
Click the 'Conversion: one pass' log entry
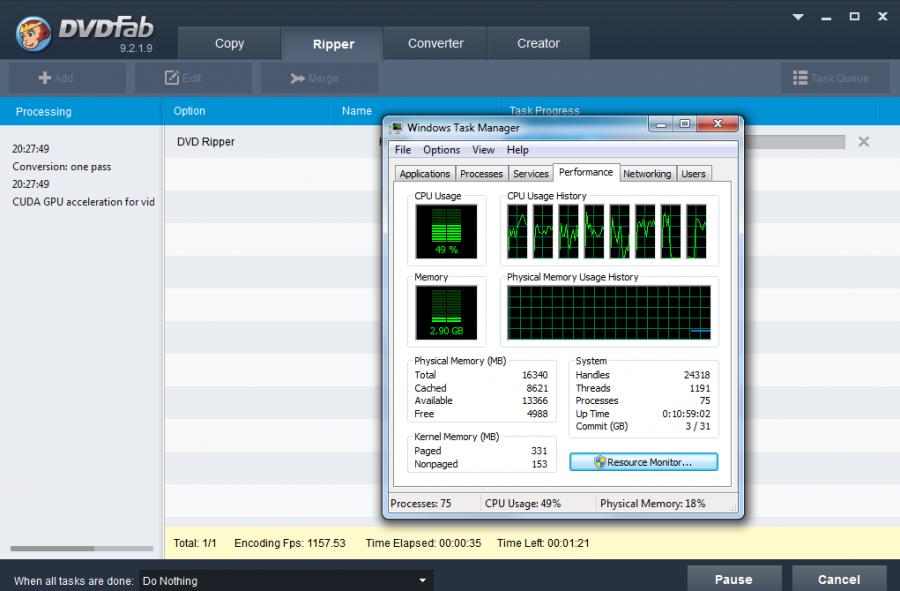(61, 167)
